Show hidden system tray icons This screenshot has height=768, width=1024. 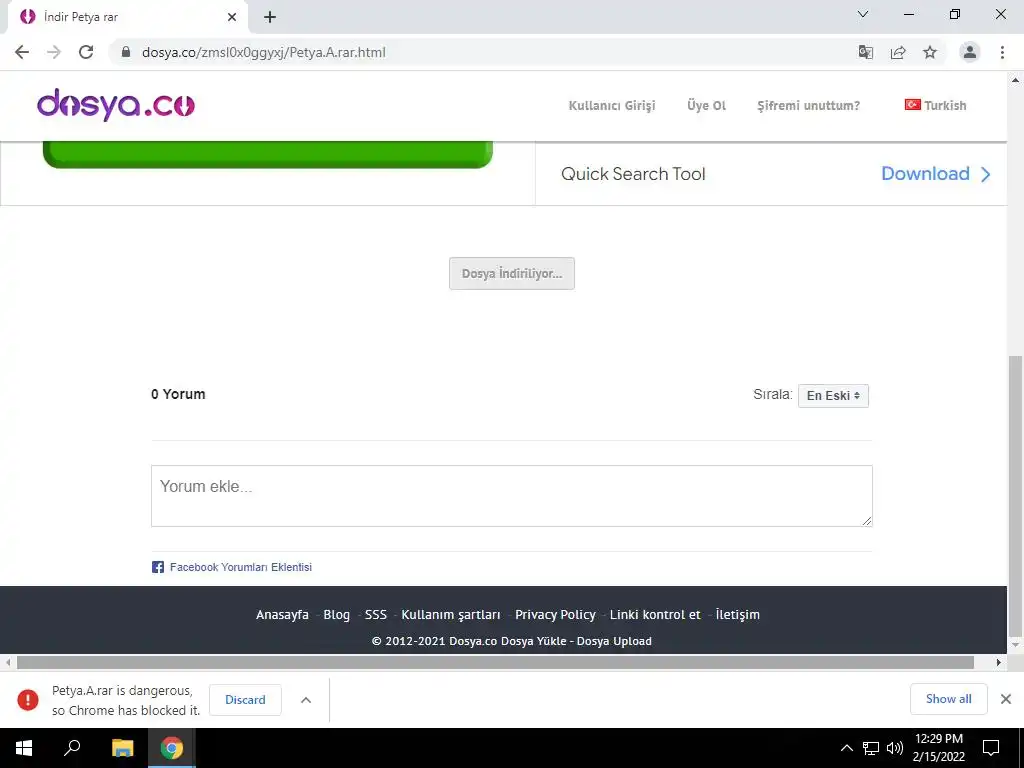(x=846, y=748)
